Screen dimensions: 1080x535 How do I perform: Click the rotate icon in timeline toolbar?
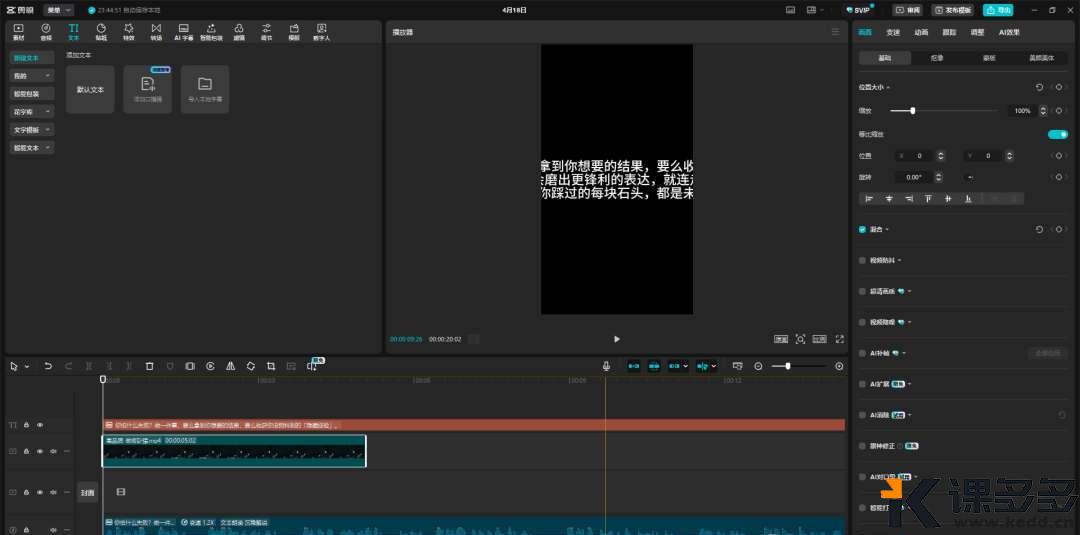pos(251,366)
